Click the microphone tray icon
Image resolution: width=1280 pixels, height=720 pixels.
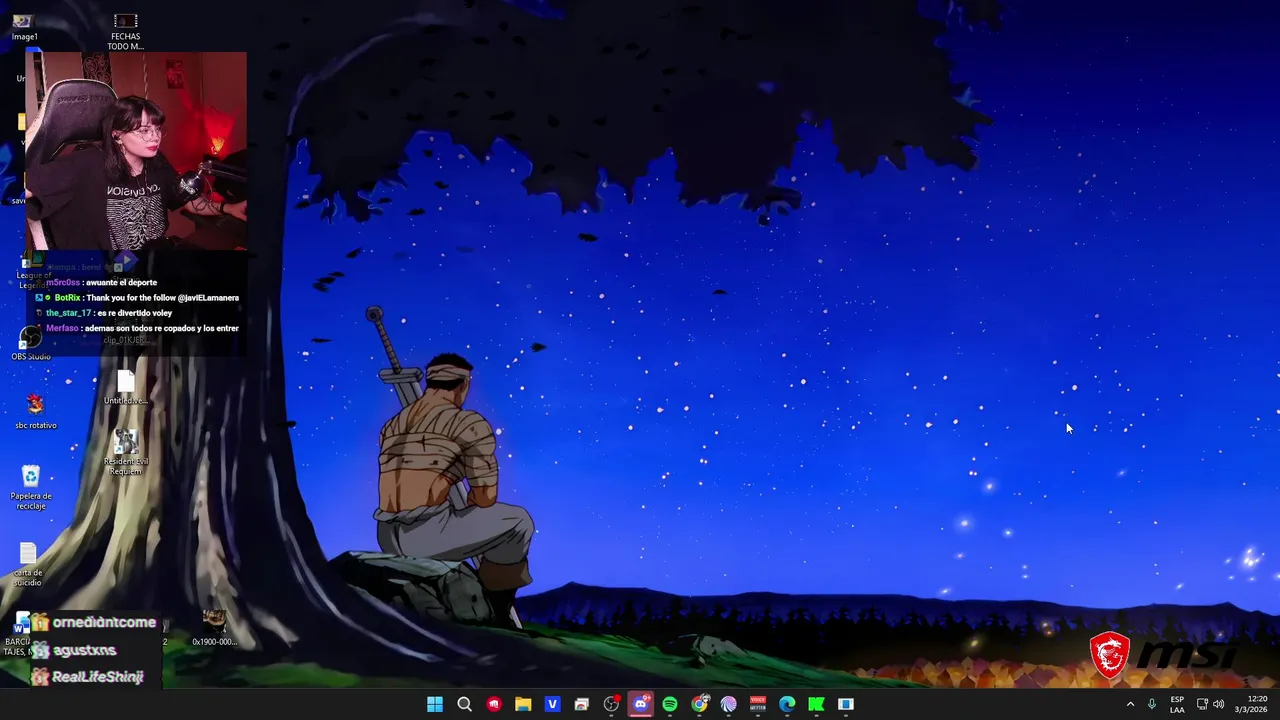1152,704
